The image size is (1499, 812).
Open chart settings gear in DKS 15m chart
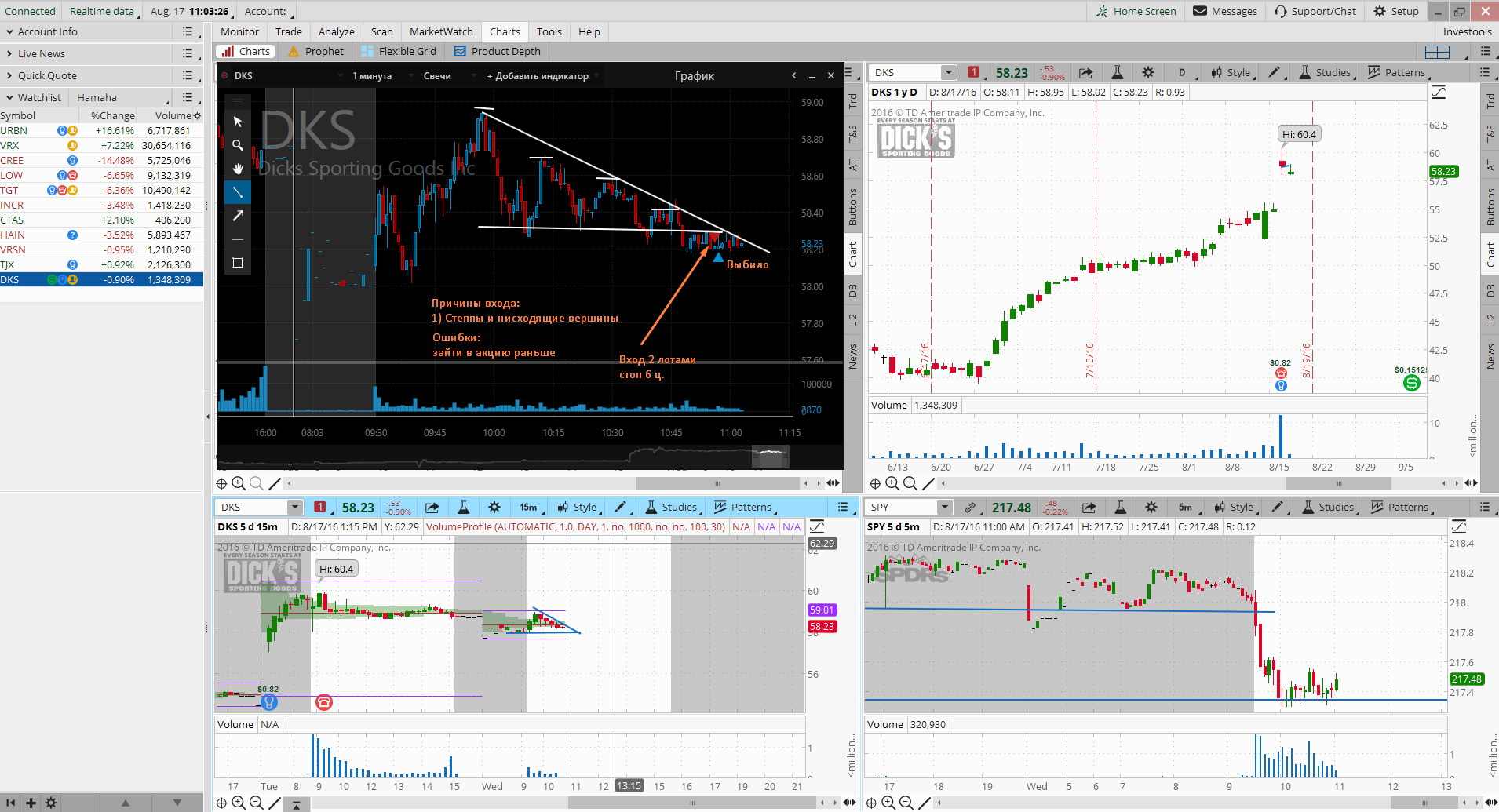pyautogui.click(x=494, y=507)
